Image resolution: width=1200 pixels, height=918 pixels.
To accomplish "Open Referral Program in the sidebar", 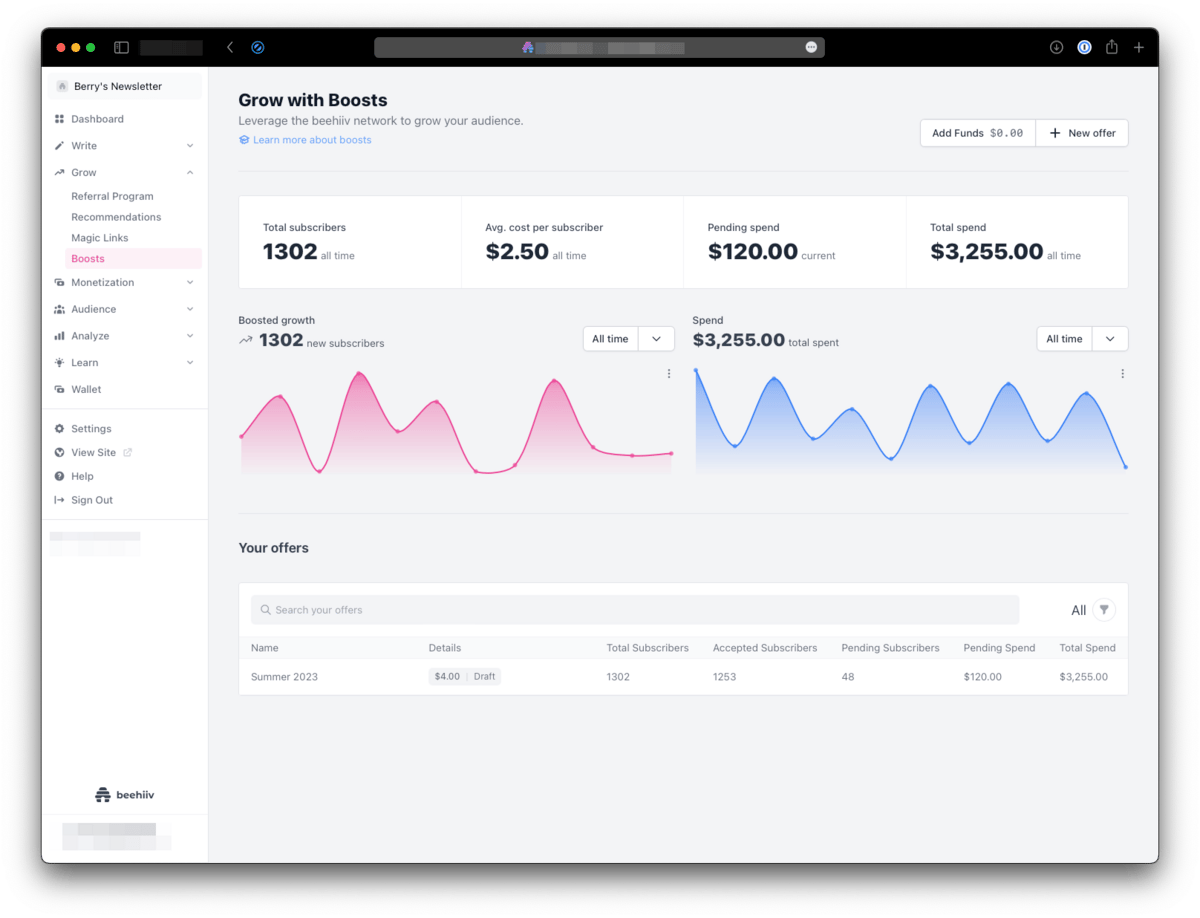I will 112,197.
